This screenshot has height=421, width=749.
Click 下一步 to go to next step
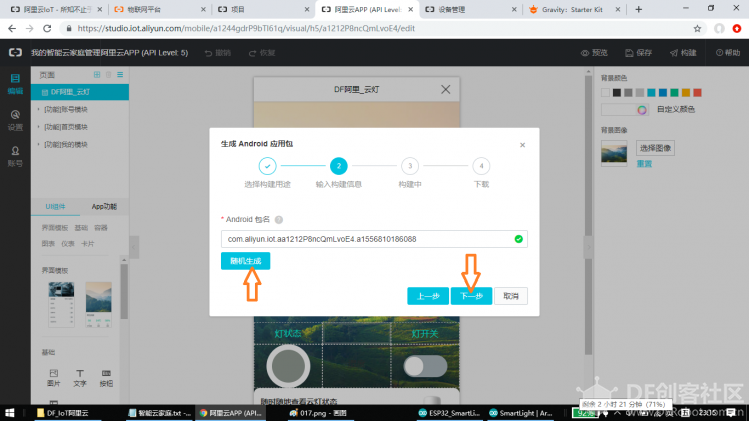(x=471, y=296)
